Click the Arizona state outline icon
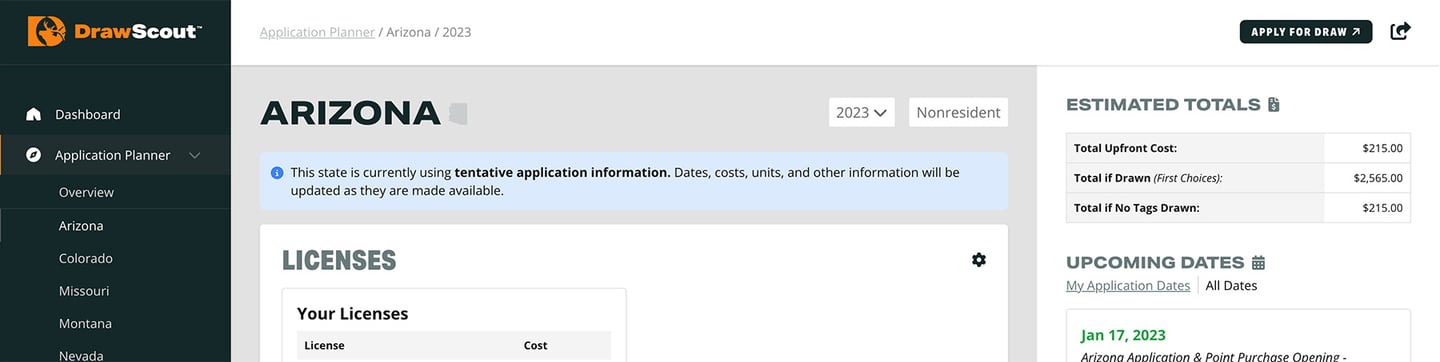 (x=458, y=113)
